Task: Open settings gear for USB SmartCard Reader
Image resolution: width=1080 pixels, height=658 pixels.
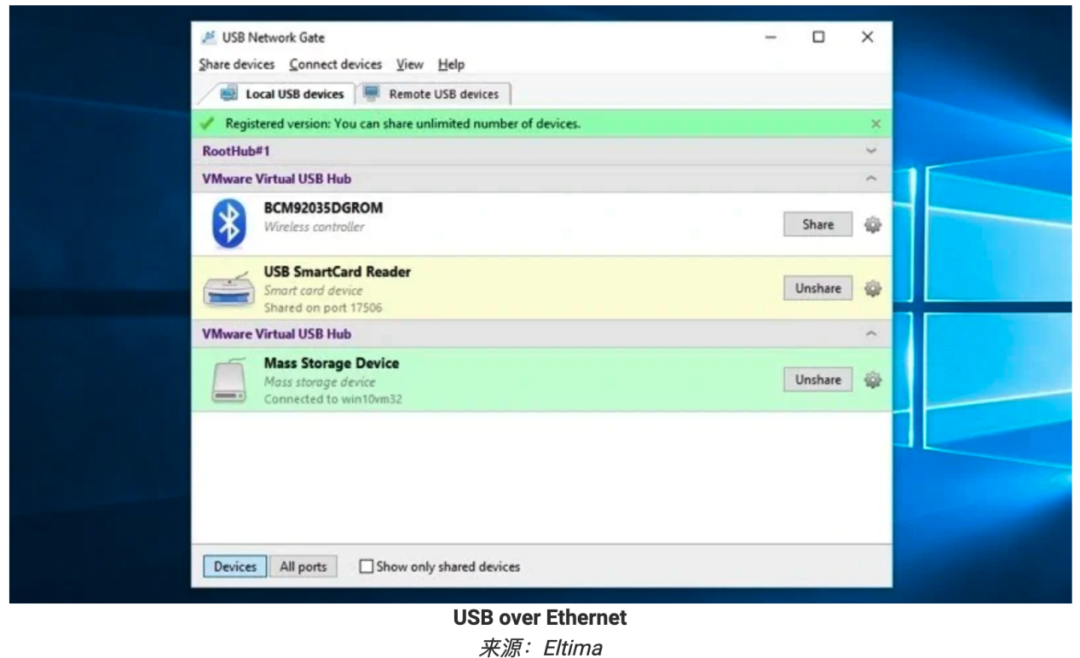Action: 873,289
